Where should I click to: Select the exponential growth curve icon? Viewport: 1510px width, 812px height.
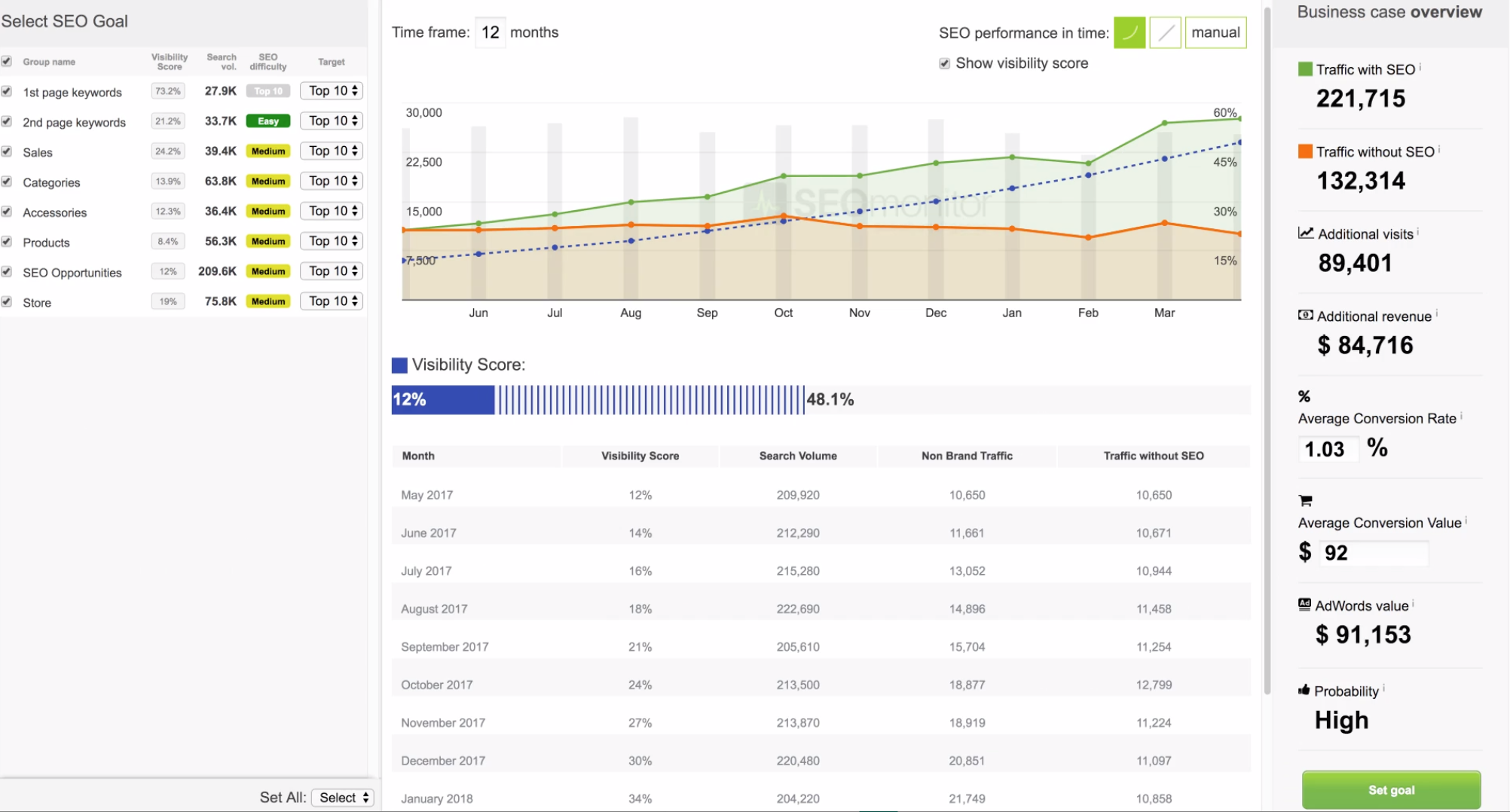[1129, 32]
